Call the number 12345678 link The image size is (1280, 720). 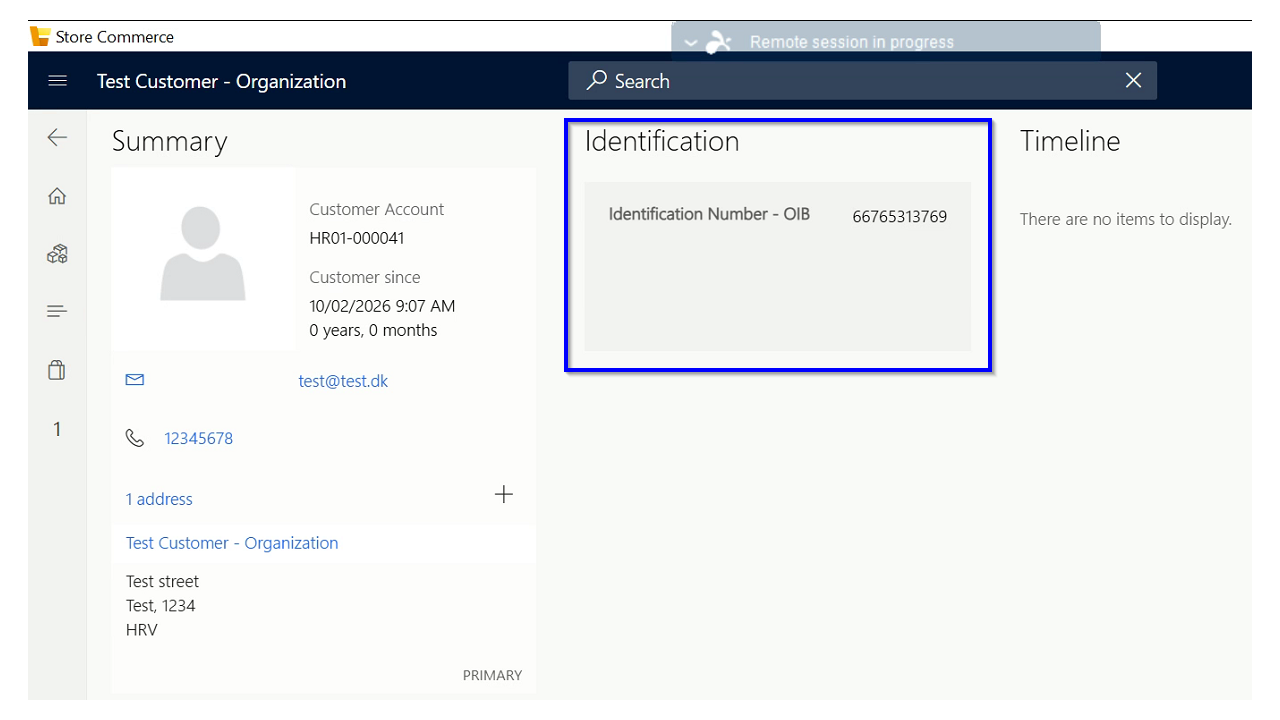pos(199,438)
